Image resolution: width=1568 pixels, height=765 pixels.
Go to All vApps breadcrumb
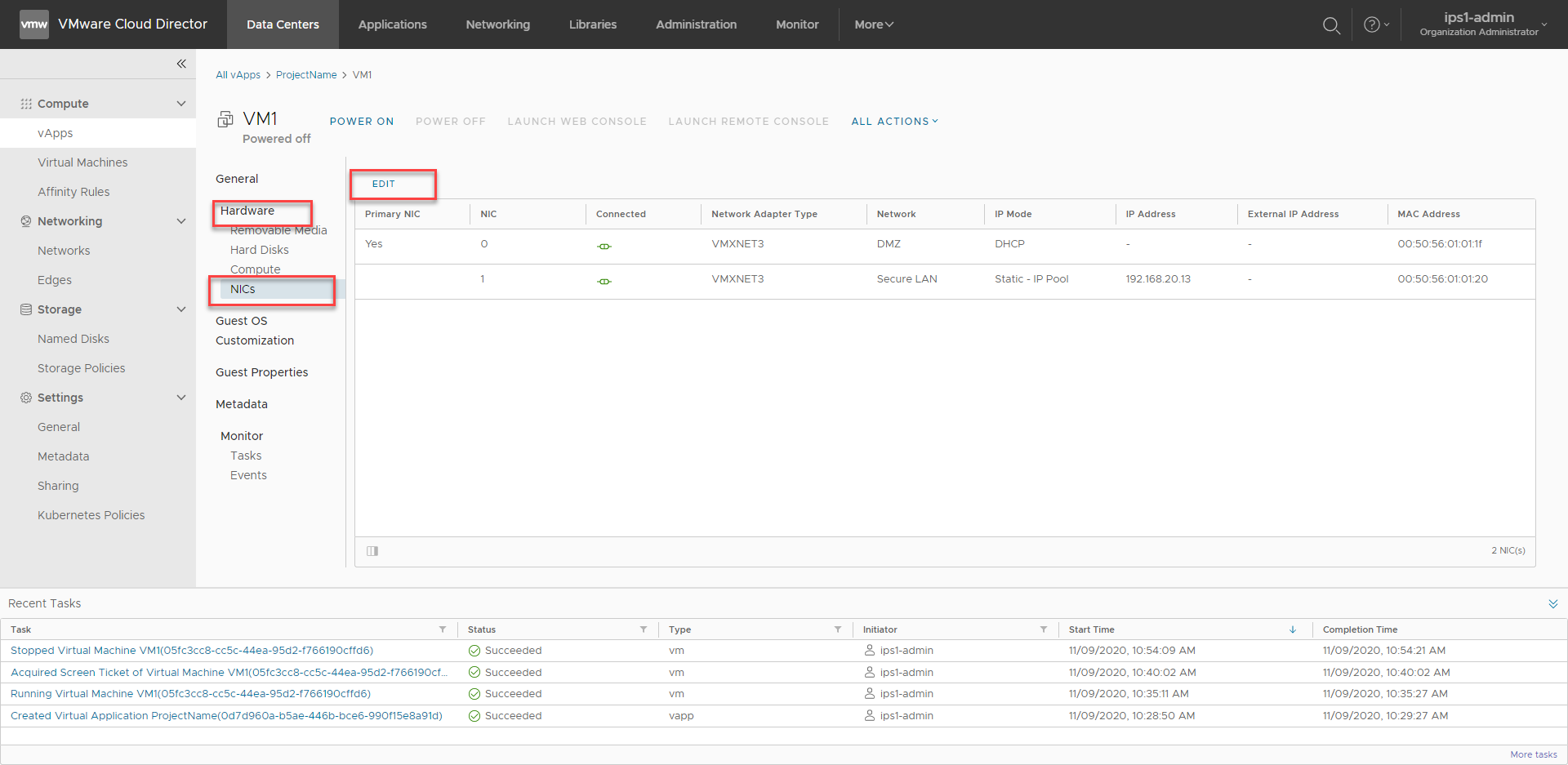[238, 75]
